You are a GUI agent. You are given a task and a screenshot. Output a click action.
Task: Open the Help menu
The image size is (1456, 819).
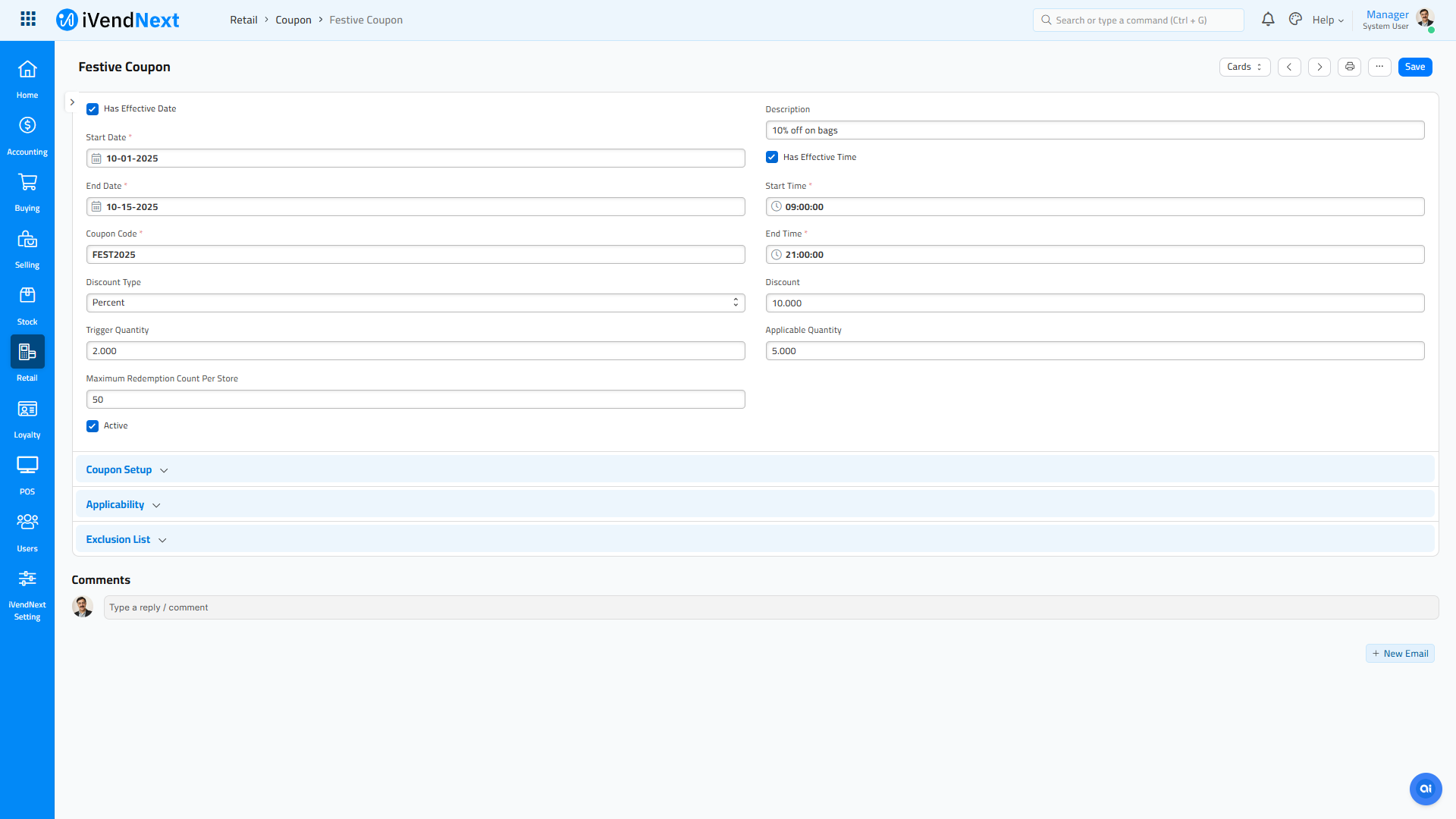tap(1327, 20)
